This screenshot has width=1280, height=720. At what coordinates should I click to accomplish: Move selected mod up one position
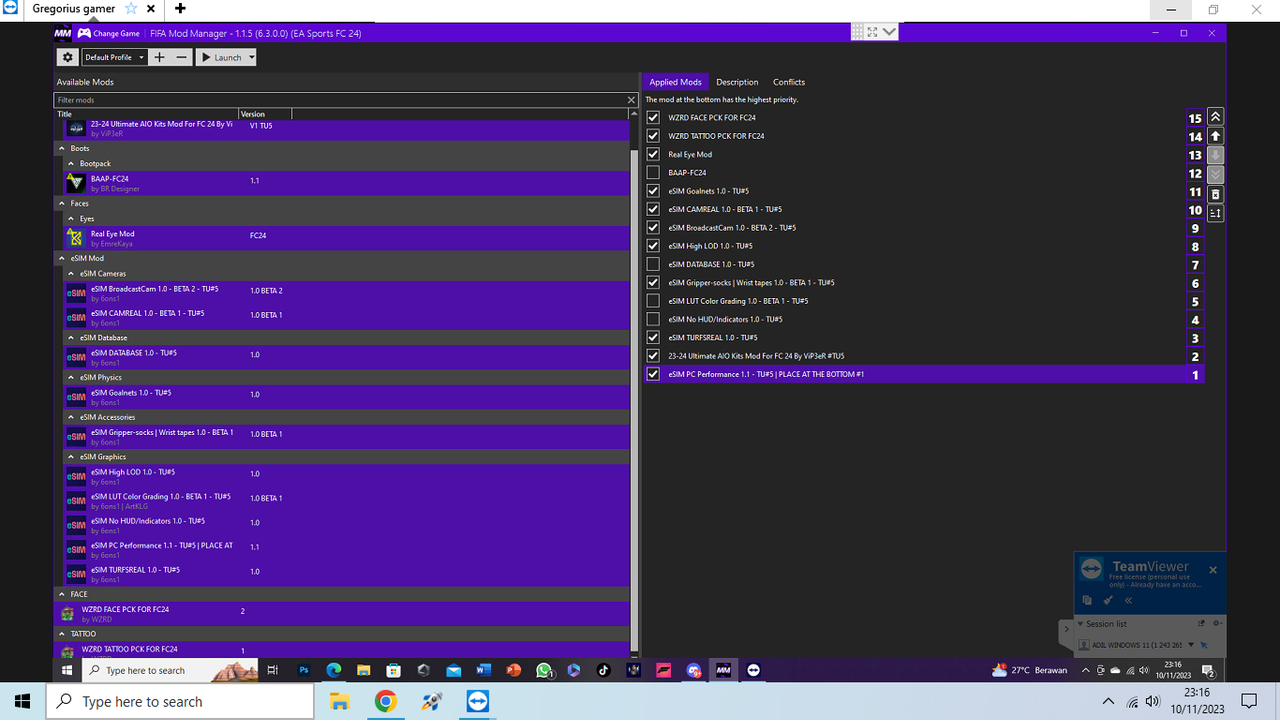(x=1215, y=135)
